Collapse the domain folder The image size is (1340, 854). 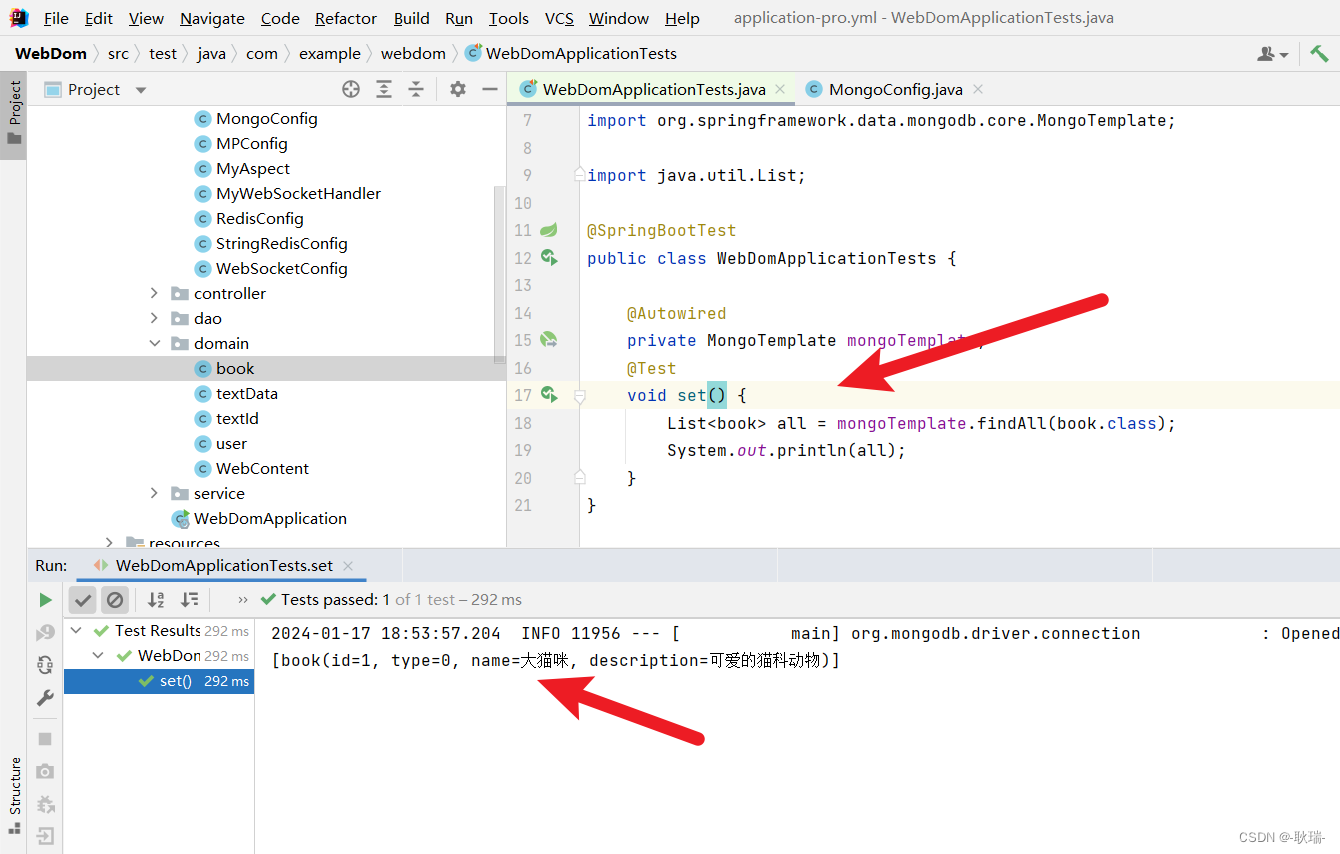[154, 343]
